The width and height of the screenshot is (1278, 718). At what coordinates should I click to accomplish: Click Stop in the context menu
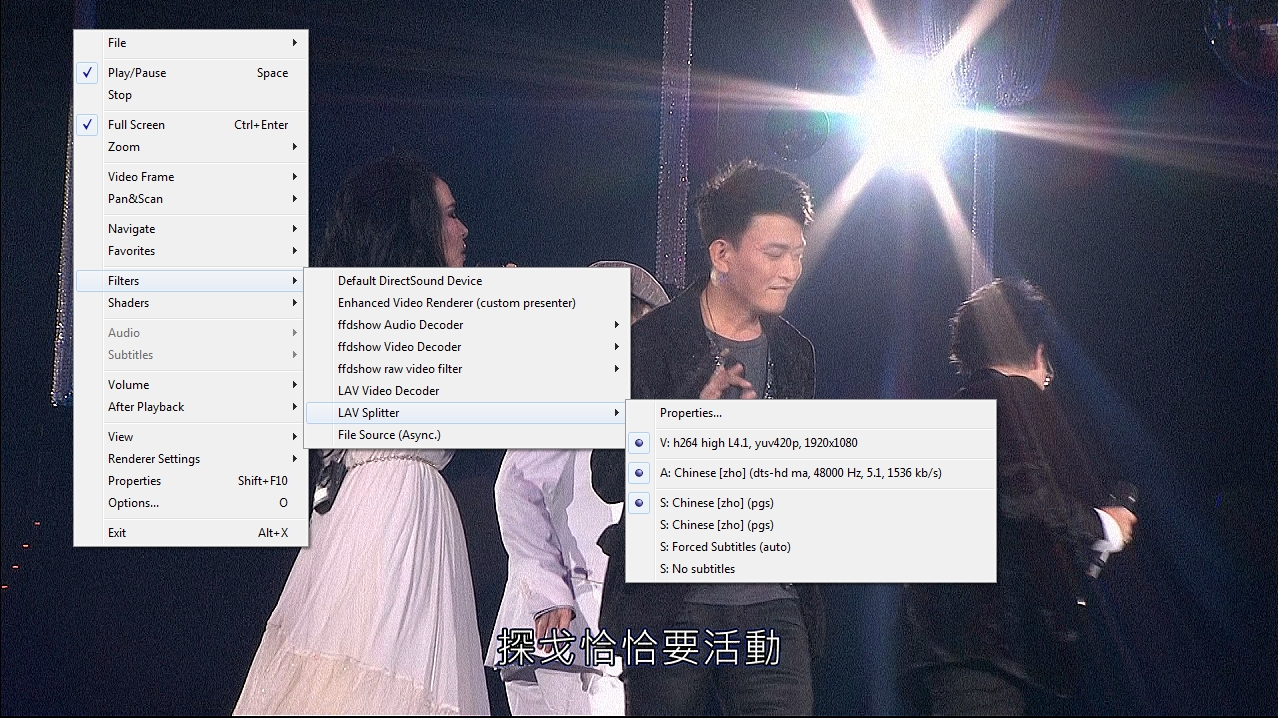[x=120, y=95]
